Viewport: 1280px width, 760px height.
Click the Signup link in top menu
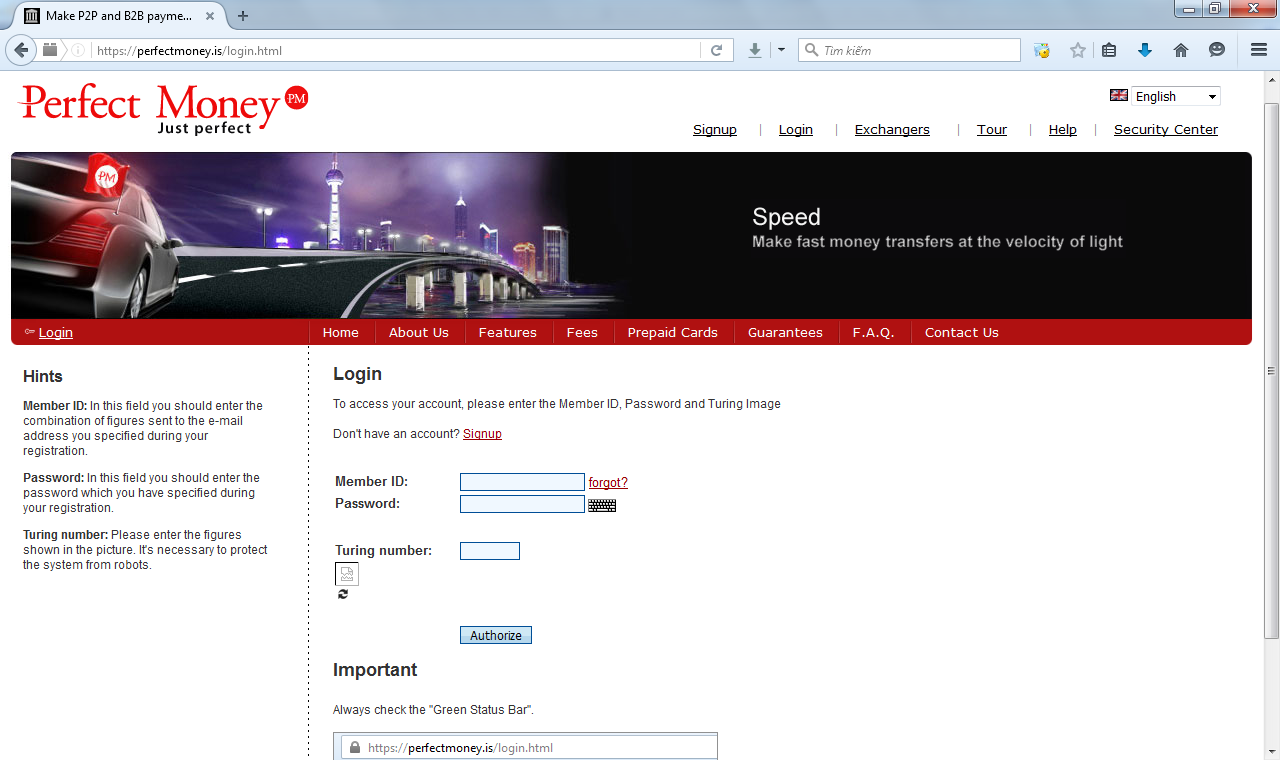pos(715,130)
